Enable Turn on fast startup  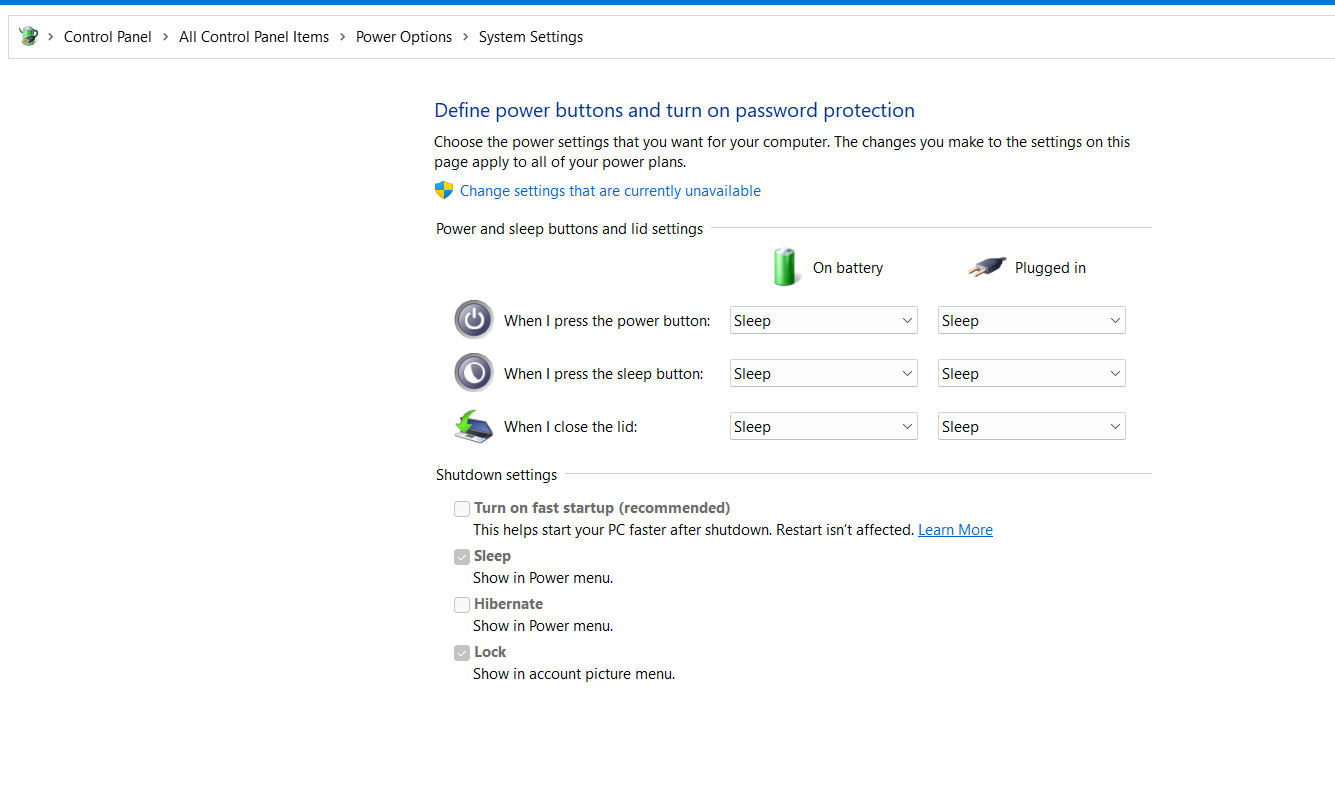tap(462, 508)
